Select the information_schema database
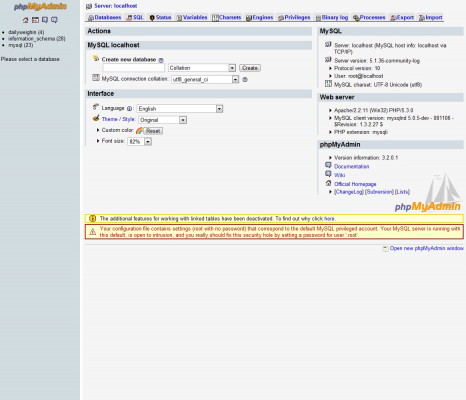The image size is (466, 400). point(37,39)
